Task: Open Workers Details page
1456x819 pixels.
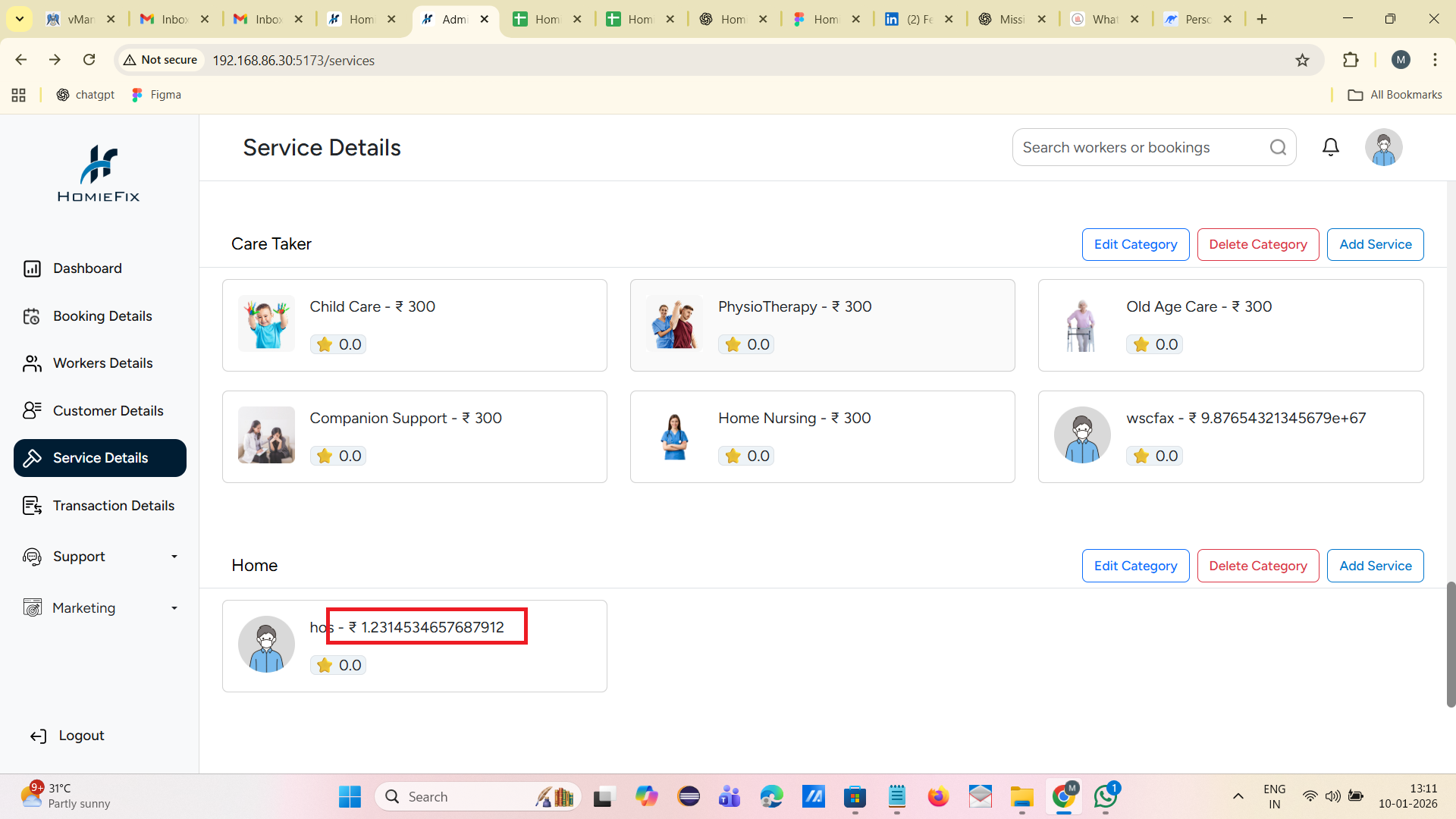Action: point(102,363)
